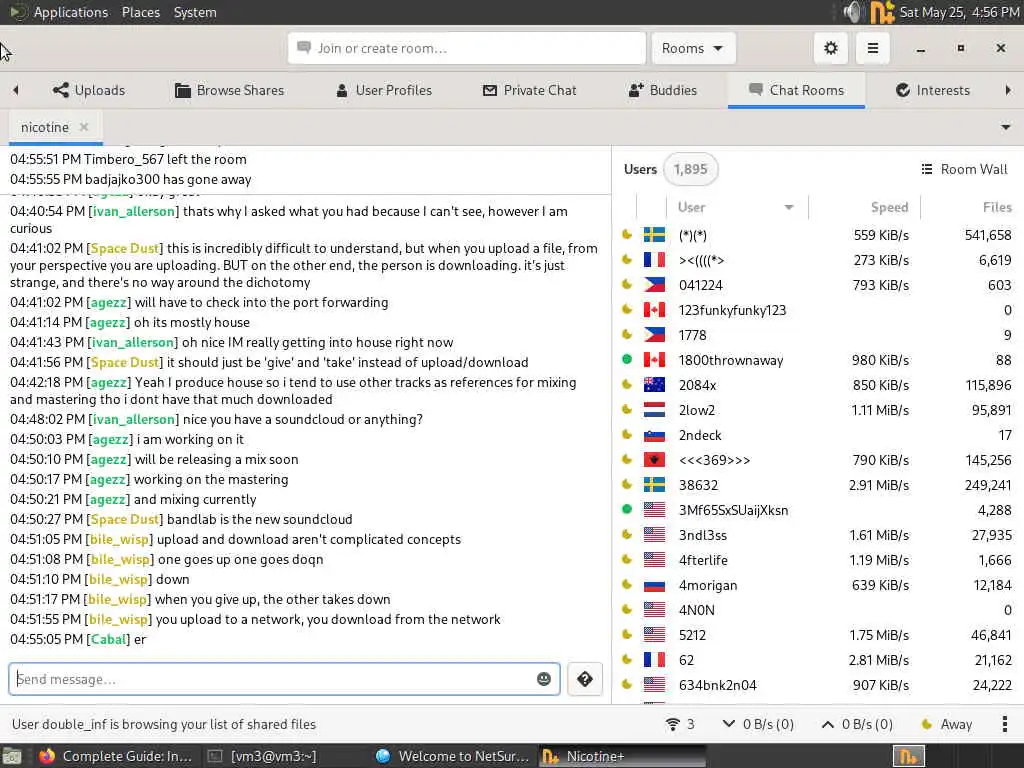
Task: Close the nicotine room tab
Action: [84, 127]
